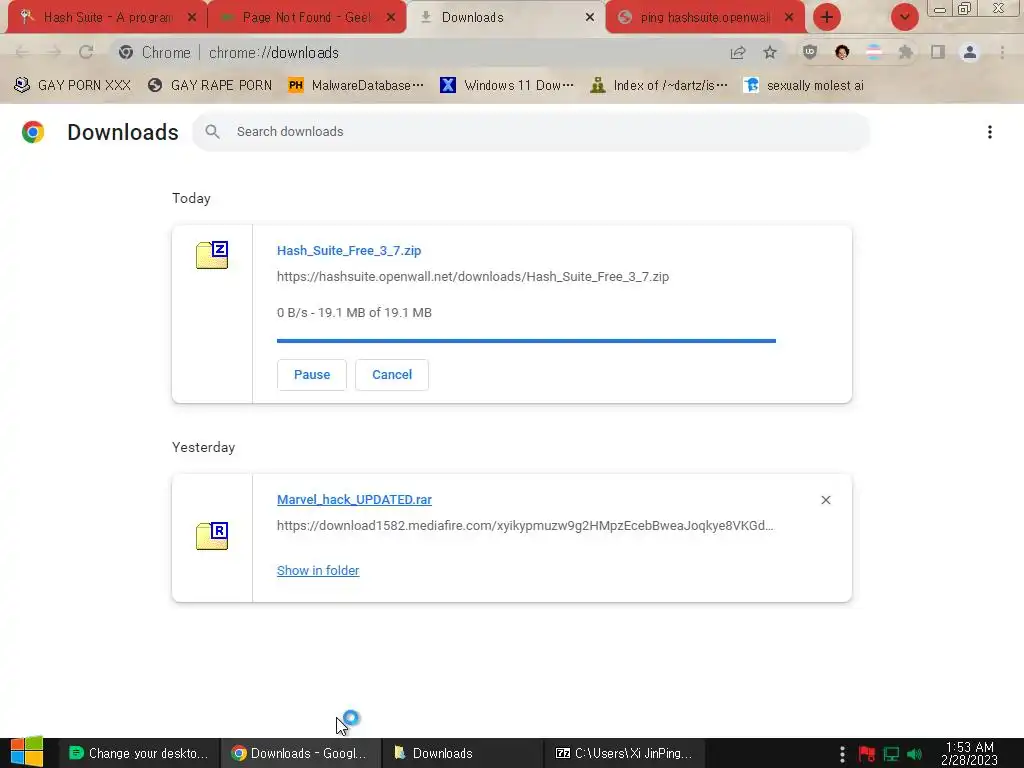Close the Page Not Found tab
Image resolution: width=1024 pixels, height=768 pixels.
coord(391,18)
